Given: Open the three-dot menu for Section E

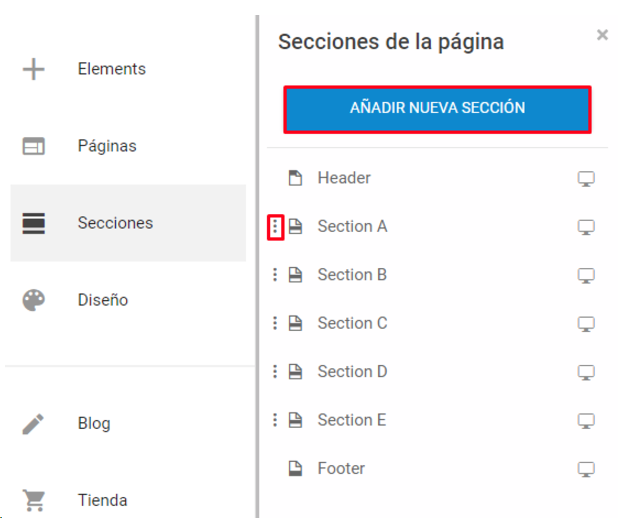Looking at the screenshot, I should 275,420.
